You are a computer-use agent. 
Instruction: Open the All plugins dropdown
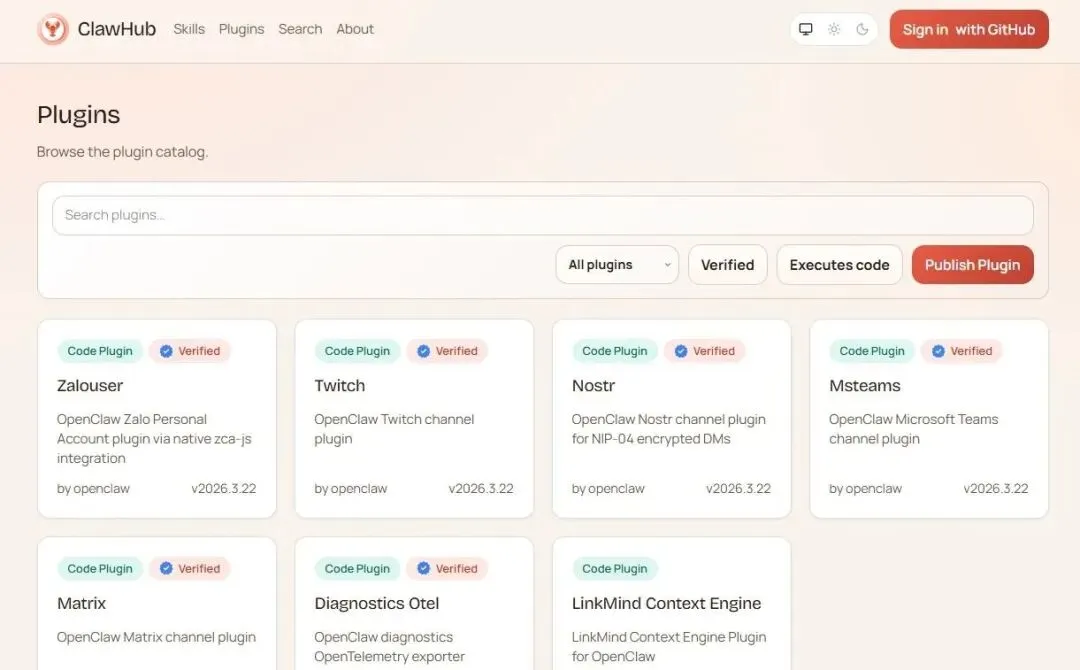[x=617, y=264]
